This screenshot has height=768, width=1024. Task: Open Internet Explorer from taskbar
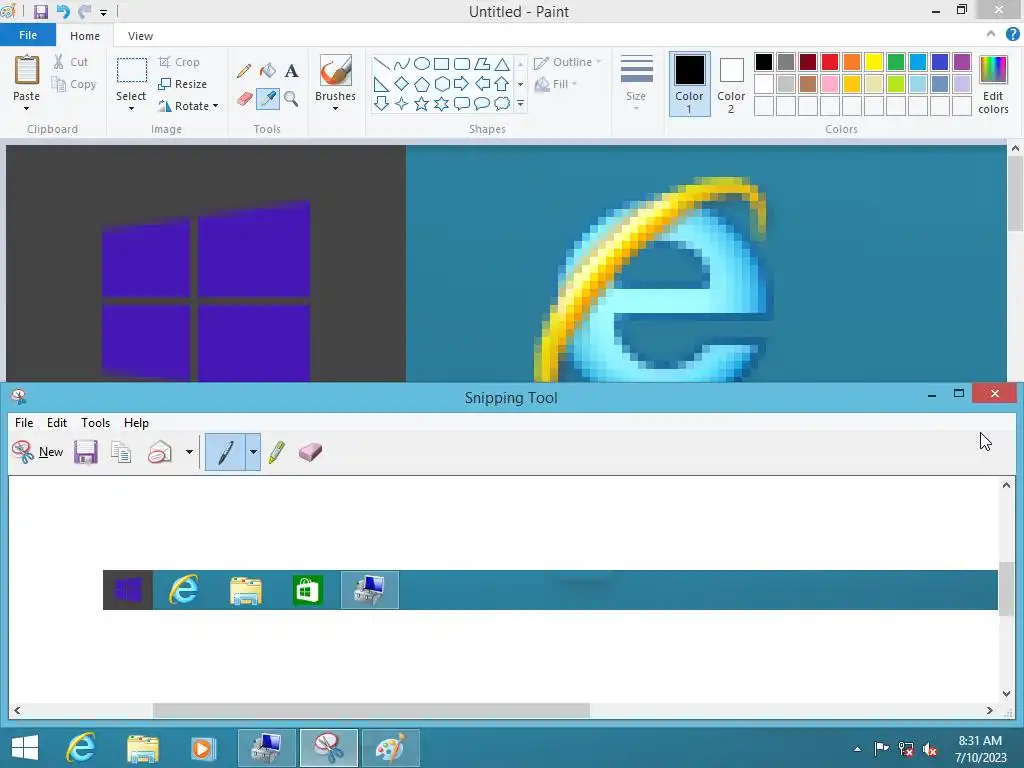click(81, 748)
